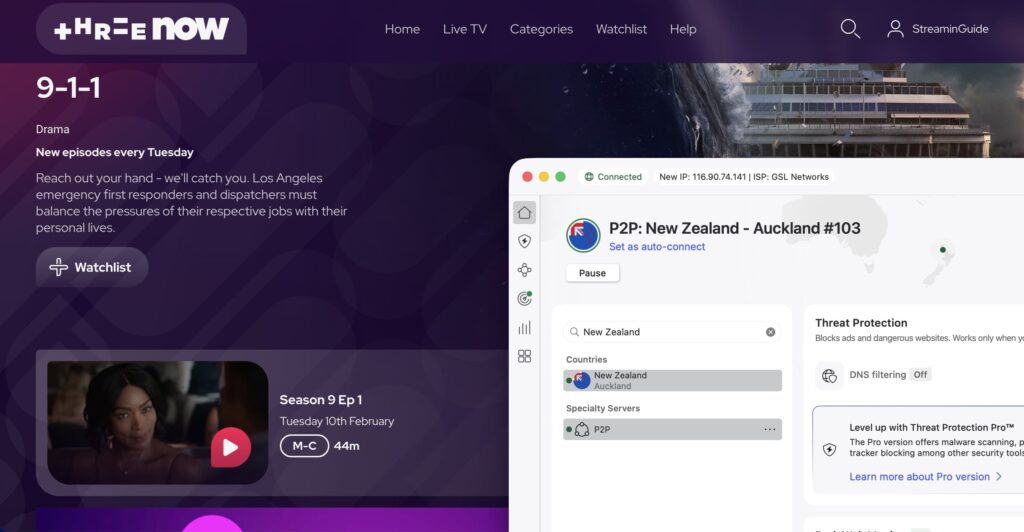Select the P2P specialty server row
This screenshot has width=1024, height=532.
click(672, 429)
